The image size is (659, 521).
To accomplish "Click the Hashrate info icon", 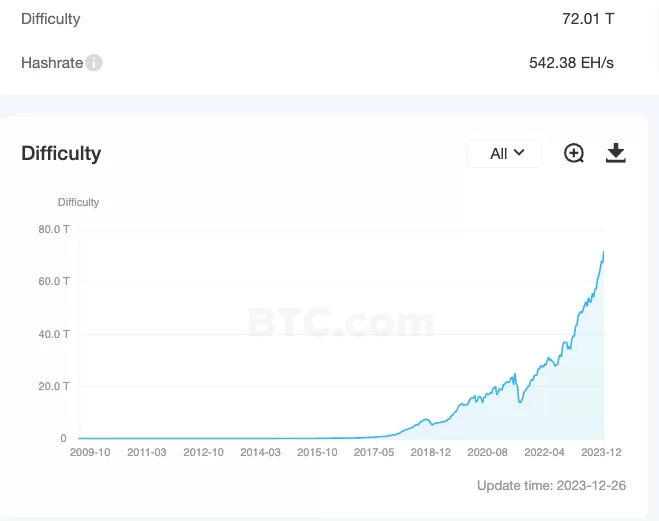I will [x=94, y=63].
